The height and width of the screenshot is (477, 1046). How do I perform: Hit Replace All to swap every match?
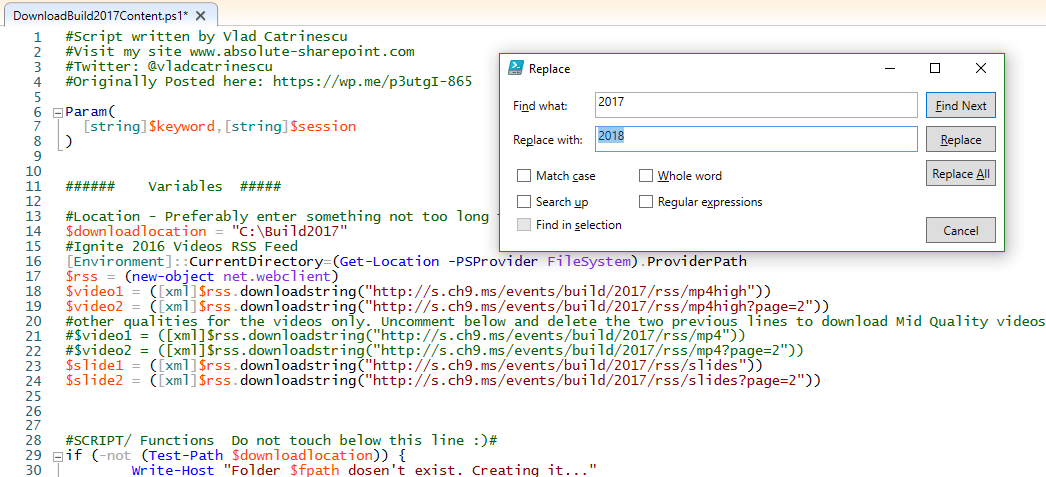click(x=960, y=174)
